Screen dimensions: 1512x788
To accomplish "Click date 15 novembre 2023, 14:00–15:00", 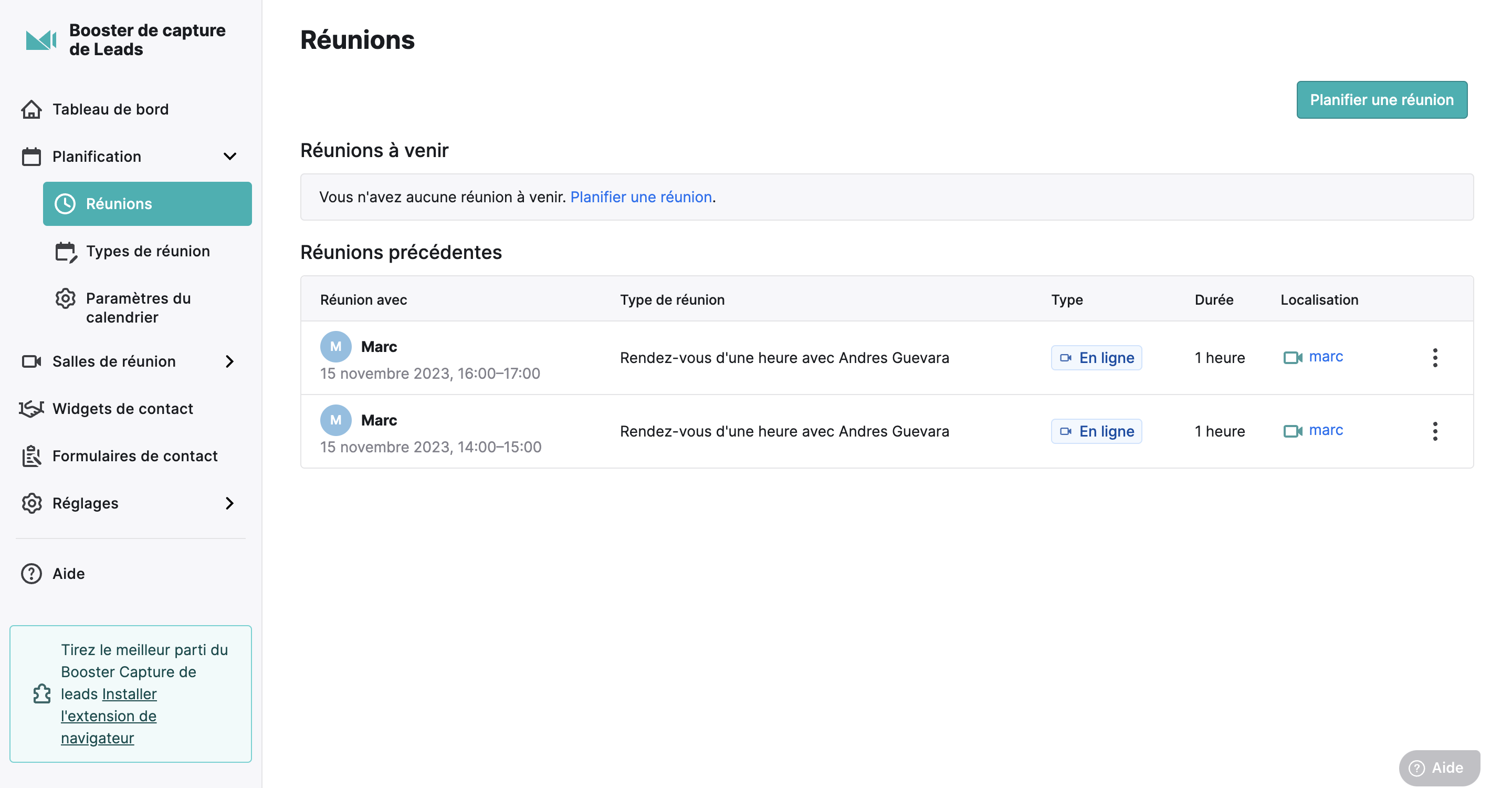I will (430, 447).
